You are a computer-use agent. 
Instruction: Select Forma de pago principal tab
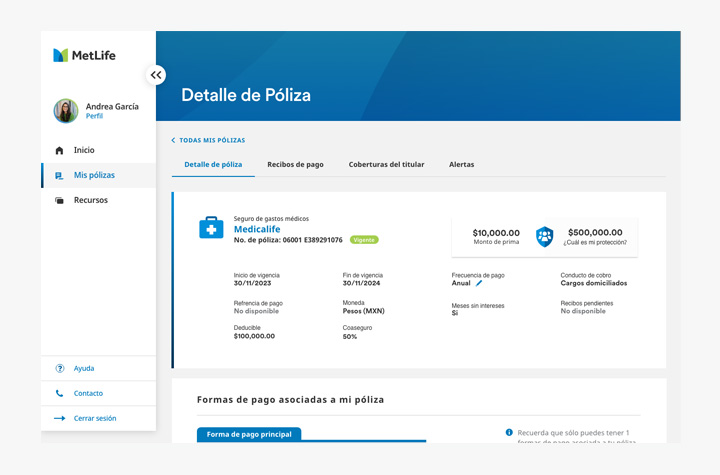click(249, 434)
